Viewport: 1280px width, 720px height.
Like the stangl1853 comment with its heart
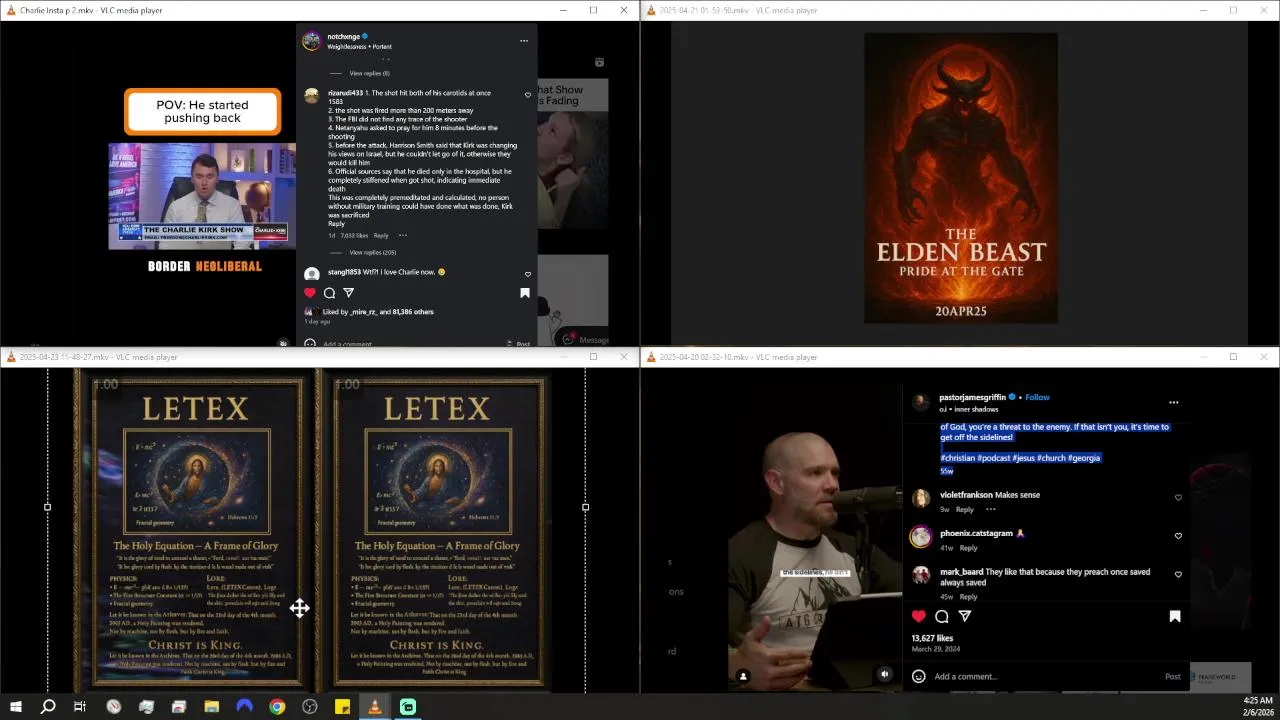coord(528,274)
